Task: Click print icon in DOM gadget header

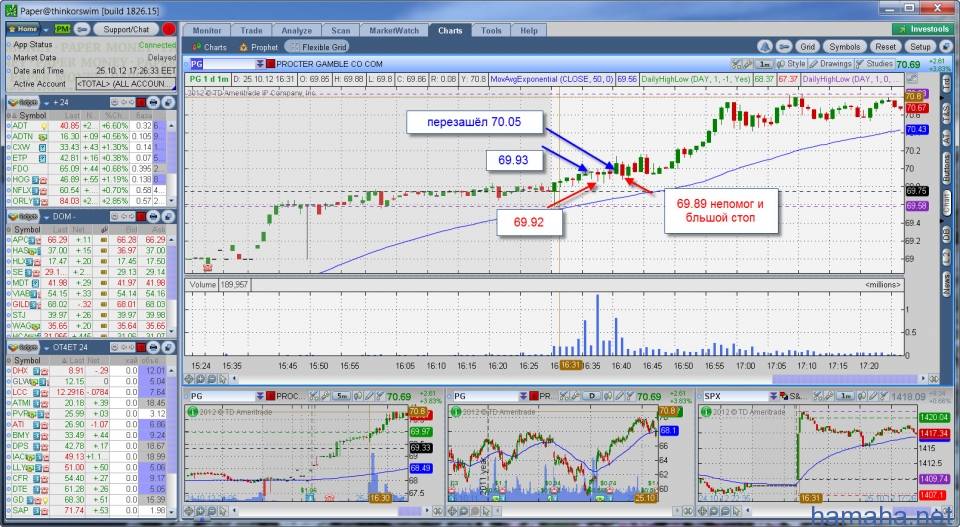Action: pyautogui.click(x=154, y=216)
